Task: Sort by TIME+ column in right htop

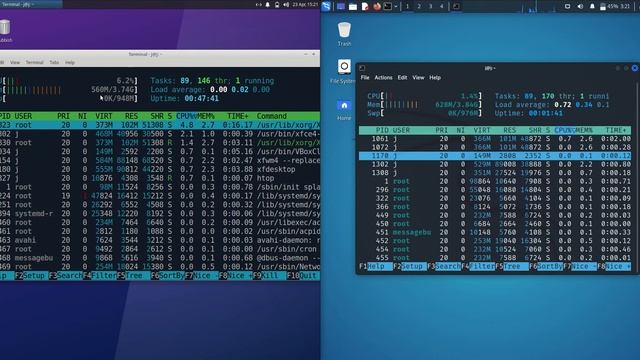Action: coord(616,130)
